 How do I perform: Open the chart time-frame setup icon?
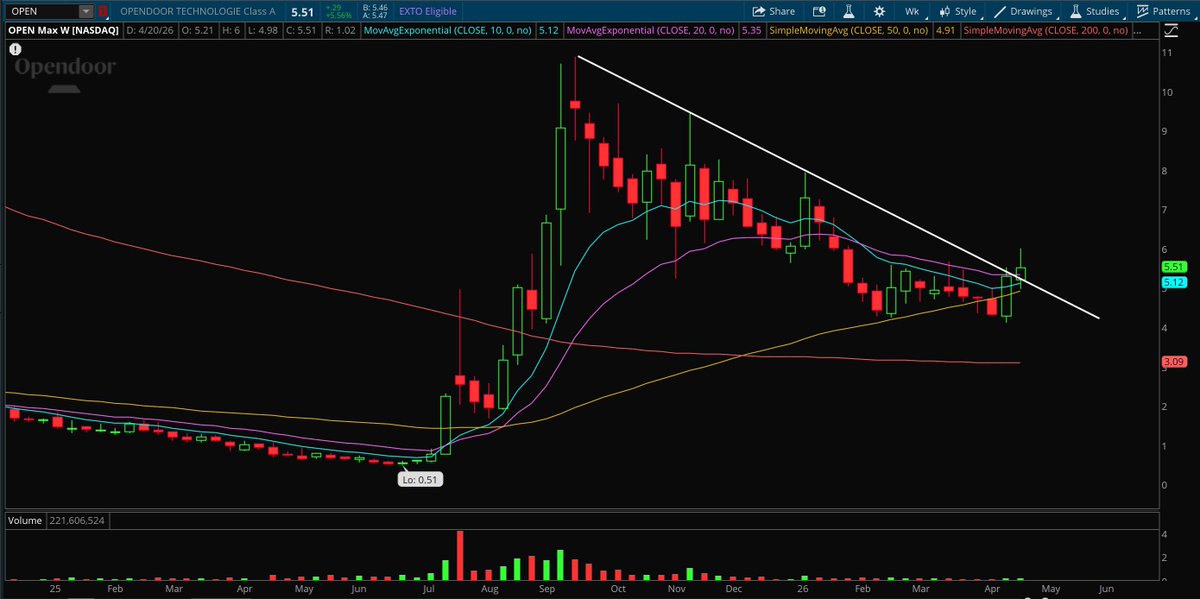point(818,11)
